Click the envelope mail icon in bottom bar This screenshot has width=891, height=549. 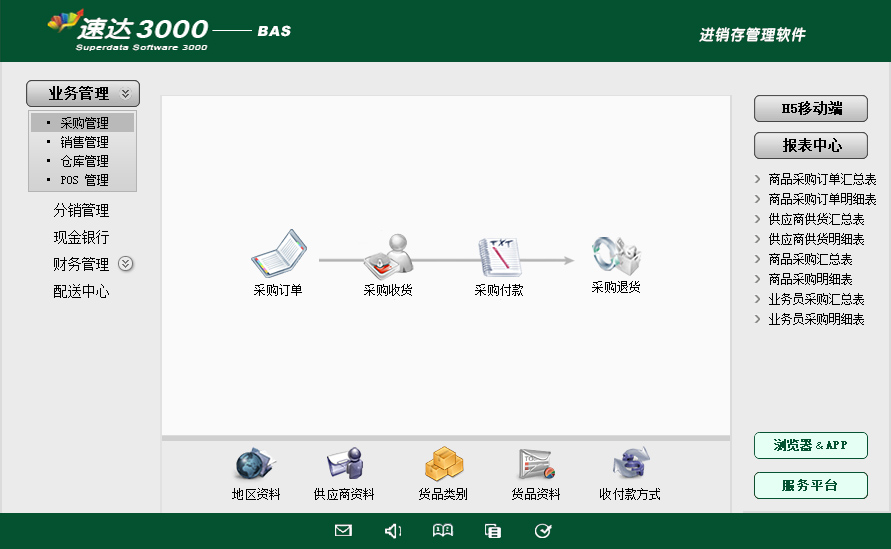343,531
